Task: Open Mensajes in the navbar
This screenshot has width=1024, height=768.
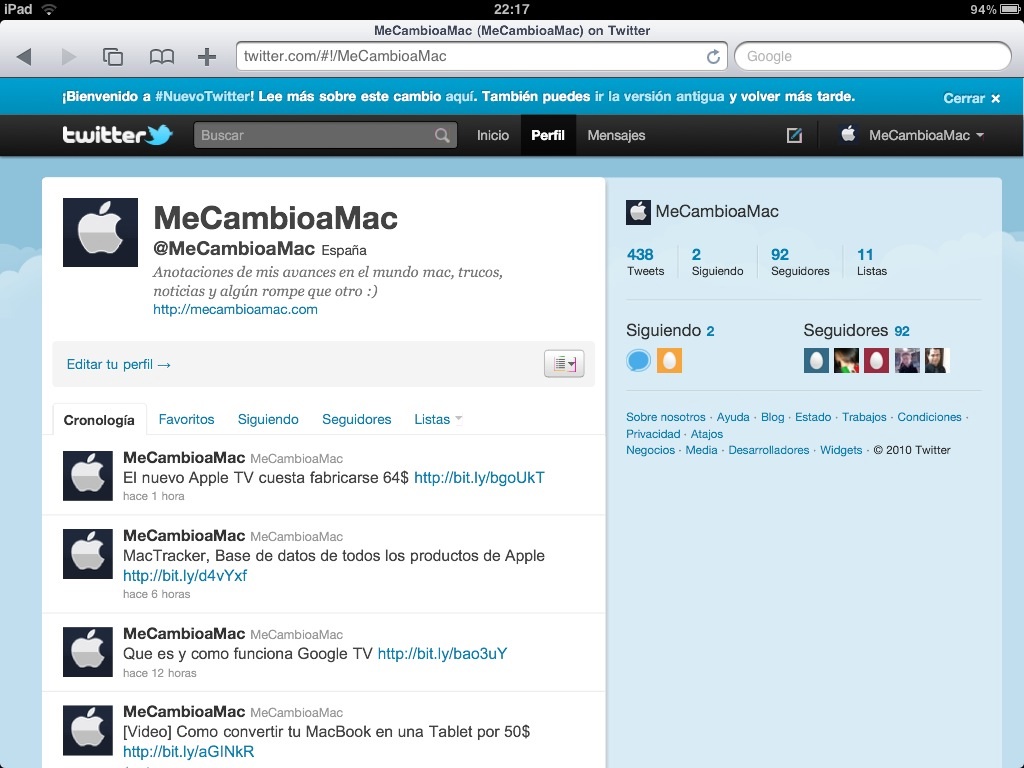Action: [616, 135]
